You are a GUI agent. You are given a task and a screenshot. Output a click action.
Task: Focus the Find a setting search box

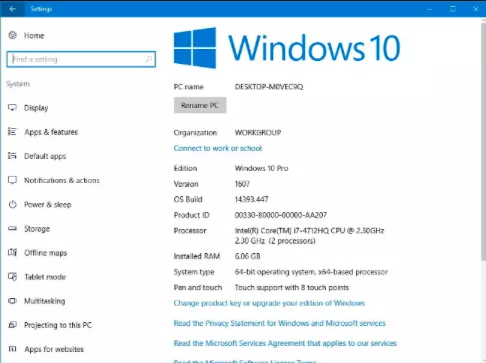click(81, 59)
